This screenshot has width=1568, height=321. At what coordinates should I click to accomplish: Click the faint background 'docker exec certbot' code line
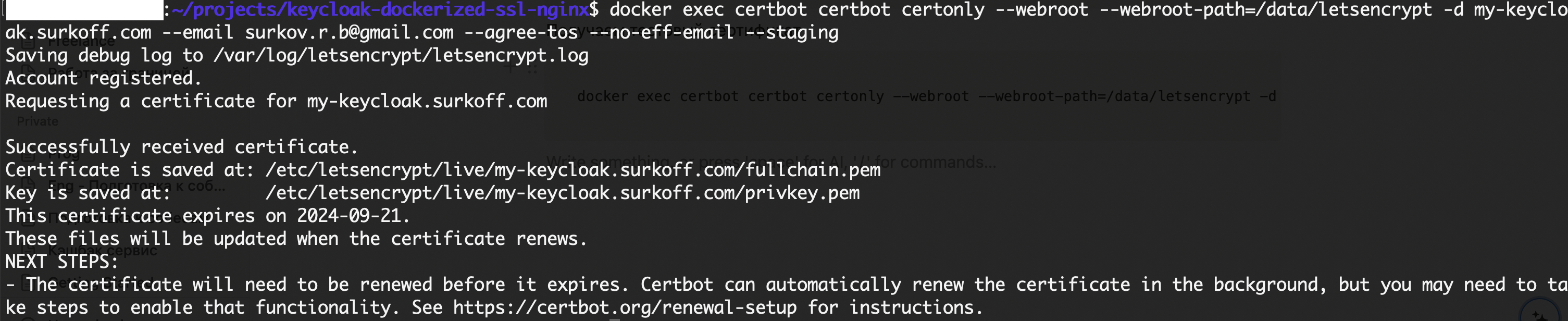[926, 96]
